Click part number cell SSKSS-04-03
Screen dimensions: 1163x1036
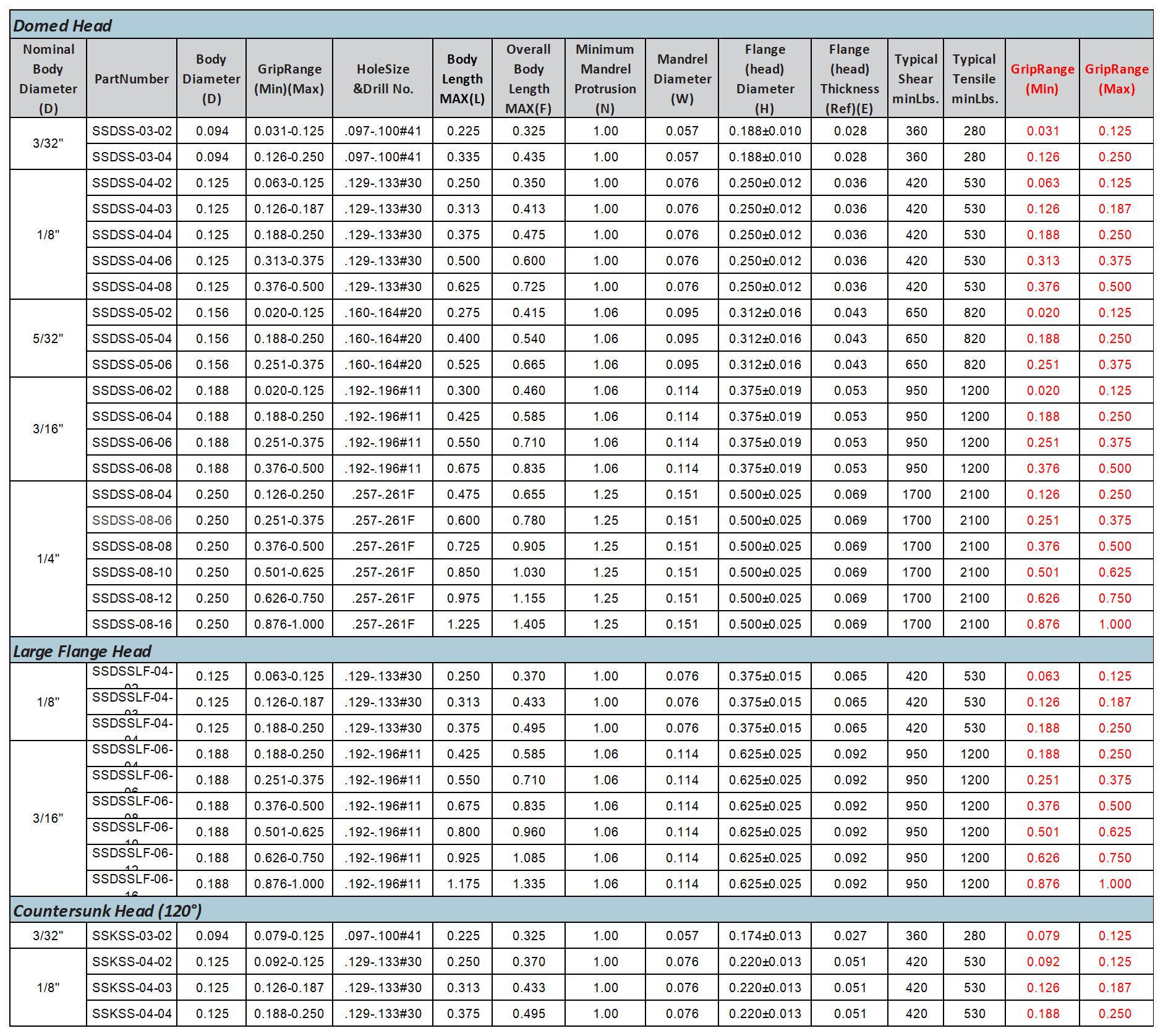point(132,988)
